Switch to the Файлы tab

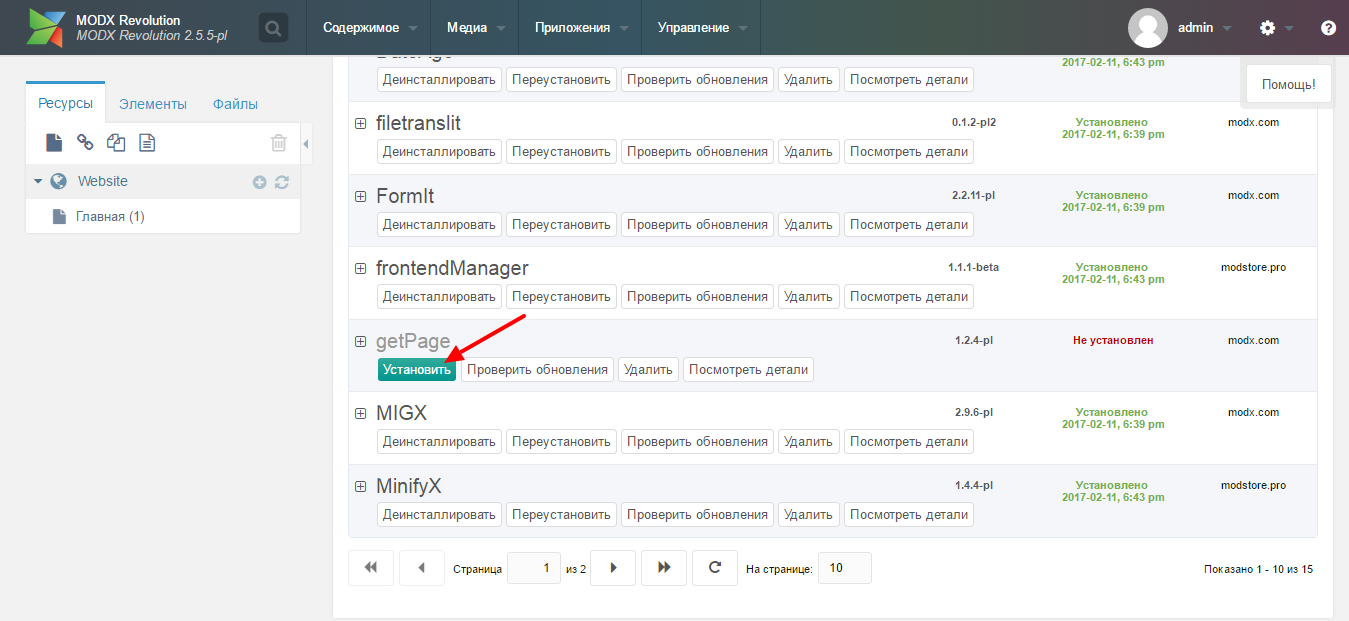[235, 104]
